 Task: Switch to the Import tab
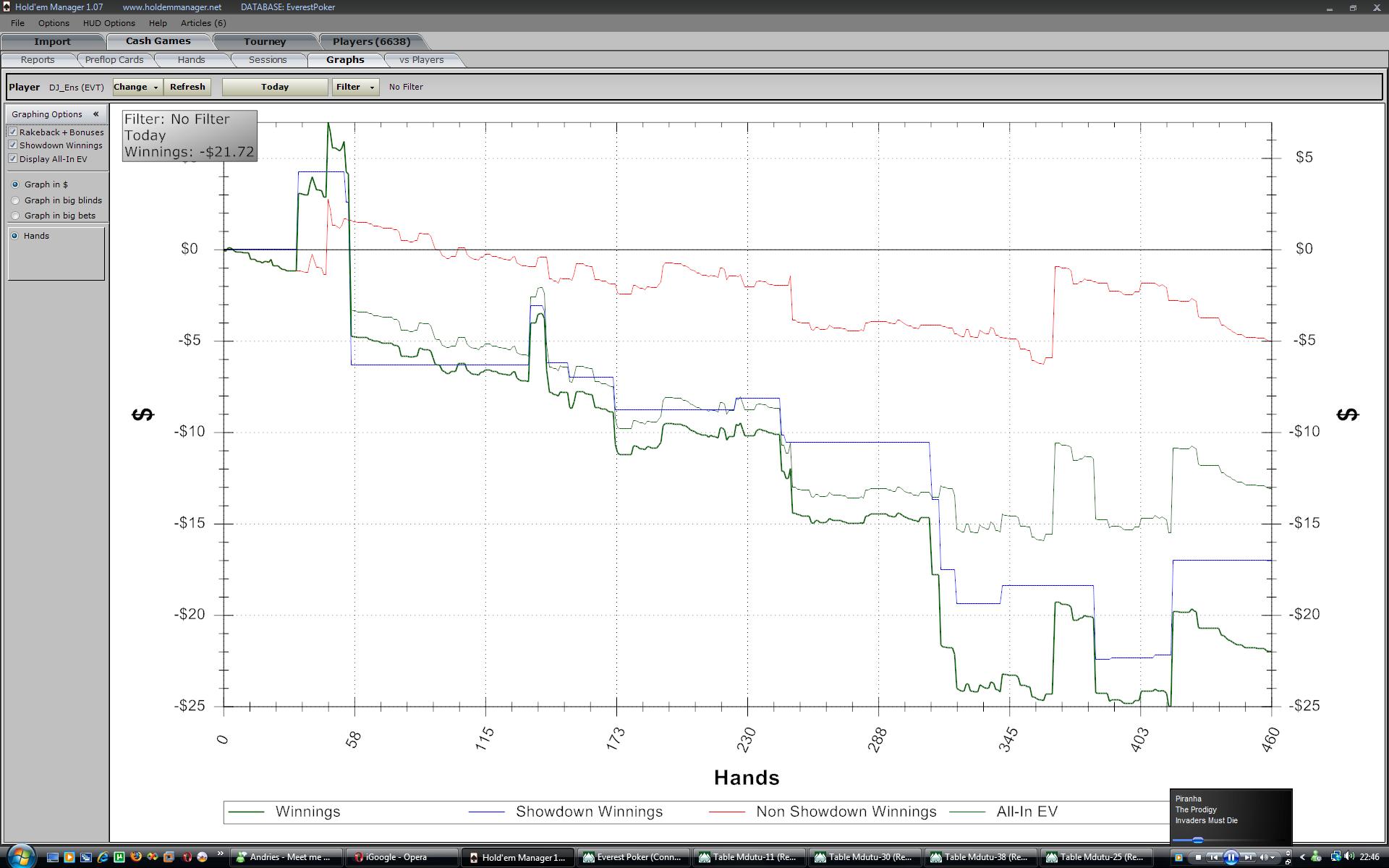52,41
